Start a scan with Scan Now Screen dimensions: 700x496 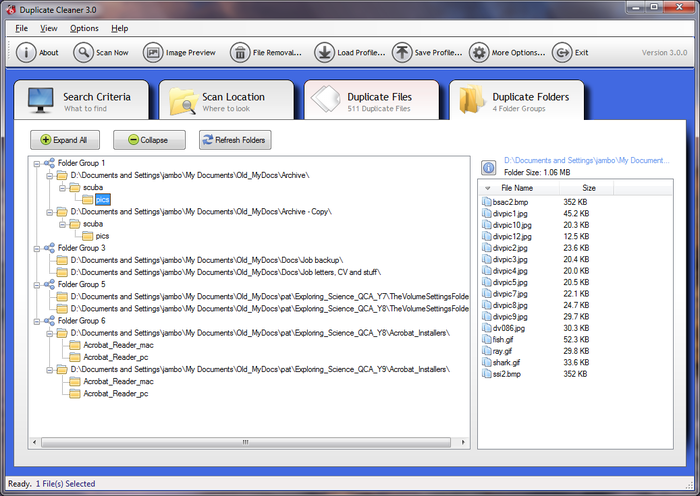pyautogui.click(x=101, y=53)
